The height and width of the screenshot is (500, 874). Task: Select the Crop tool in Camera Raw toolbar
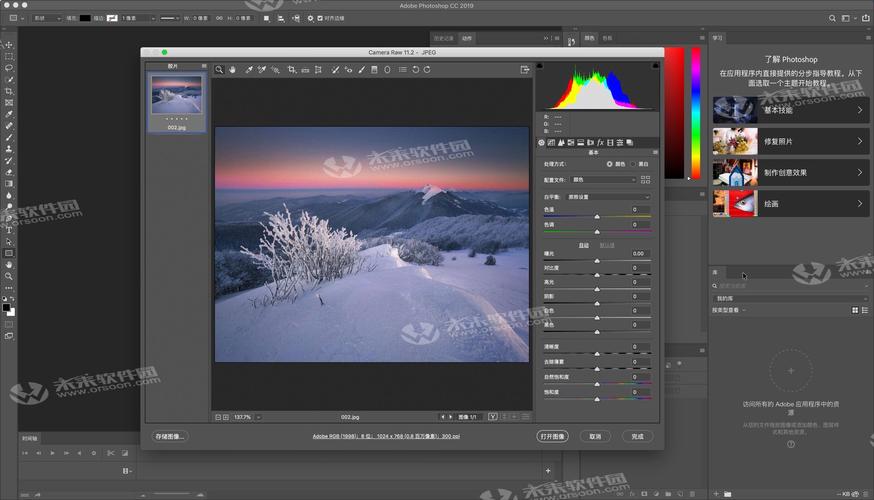292,70
